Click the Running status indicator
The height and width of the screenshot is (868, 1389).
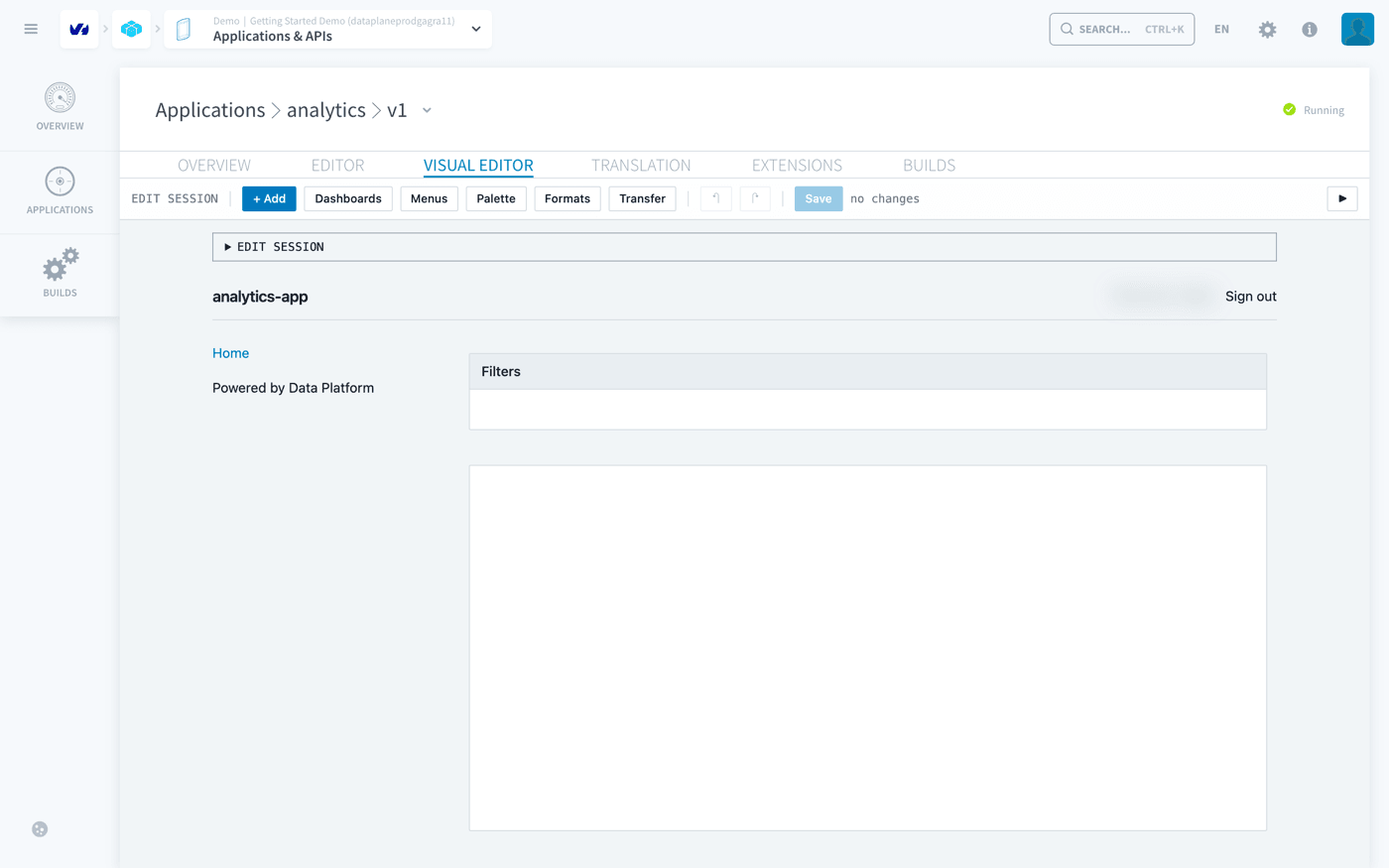coord(1313,110)
